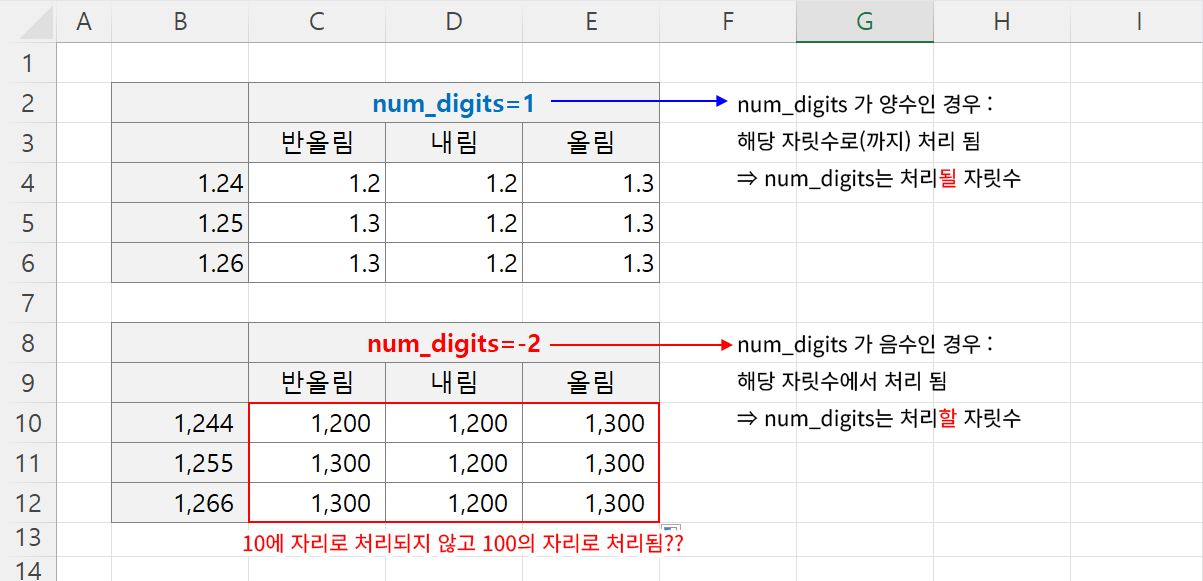Click cell containing 1,255
Screen dimensions: 1203x581
click(x=180, y=463)
